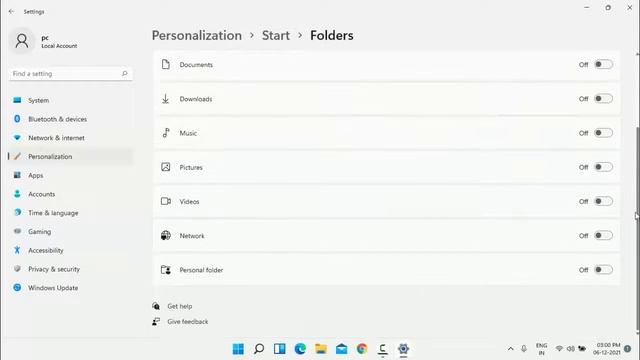Open Apps settings category

coord(70,175)
